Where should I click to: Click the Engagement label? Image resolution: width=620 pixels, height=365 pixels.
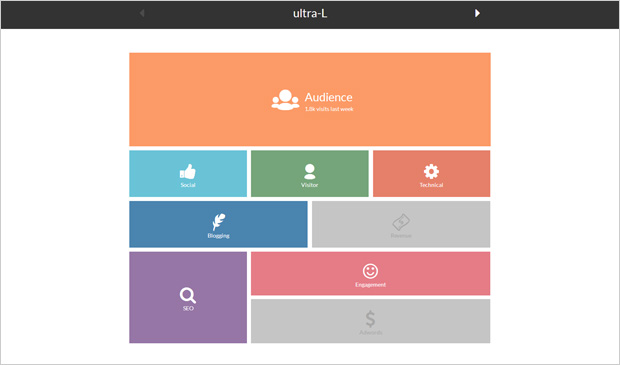[370, 285]
